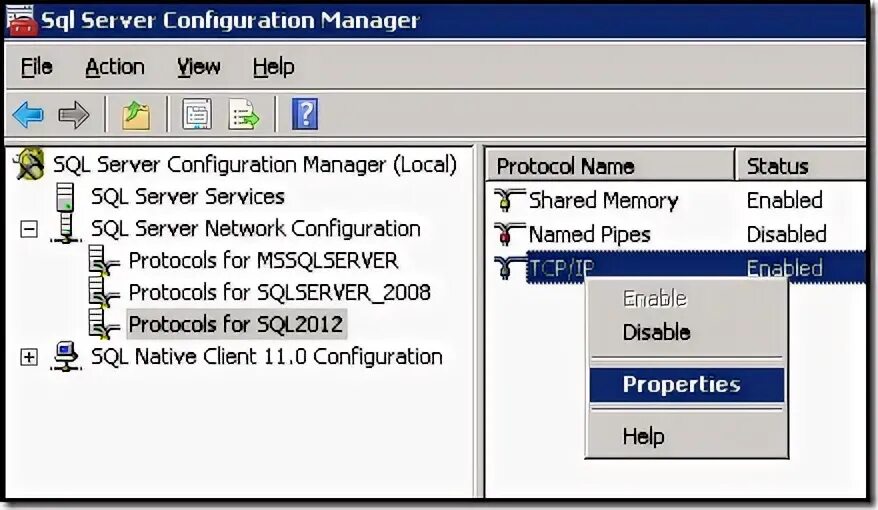Click the SQL Server Configuration Manager (Local) root icon
Viewport: 878px width, 510px height.
tap(30, 164)
